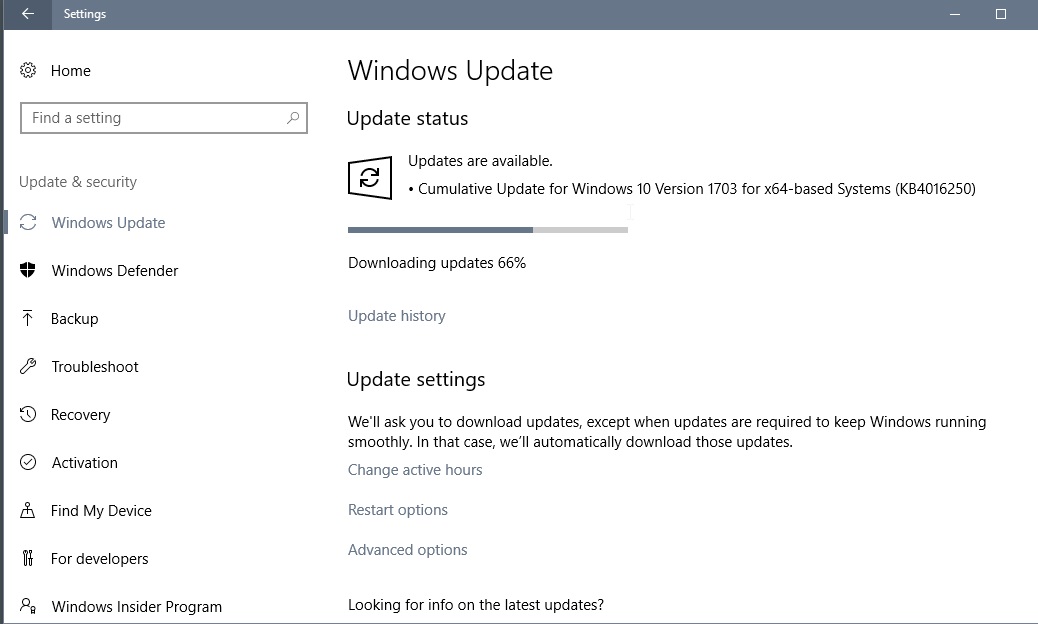The width and height of the screenshot is (1038, 624).
Task: Click the Find My Device person icon
Action: coord(28,510)
